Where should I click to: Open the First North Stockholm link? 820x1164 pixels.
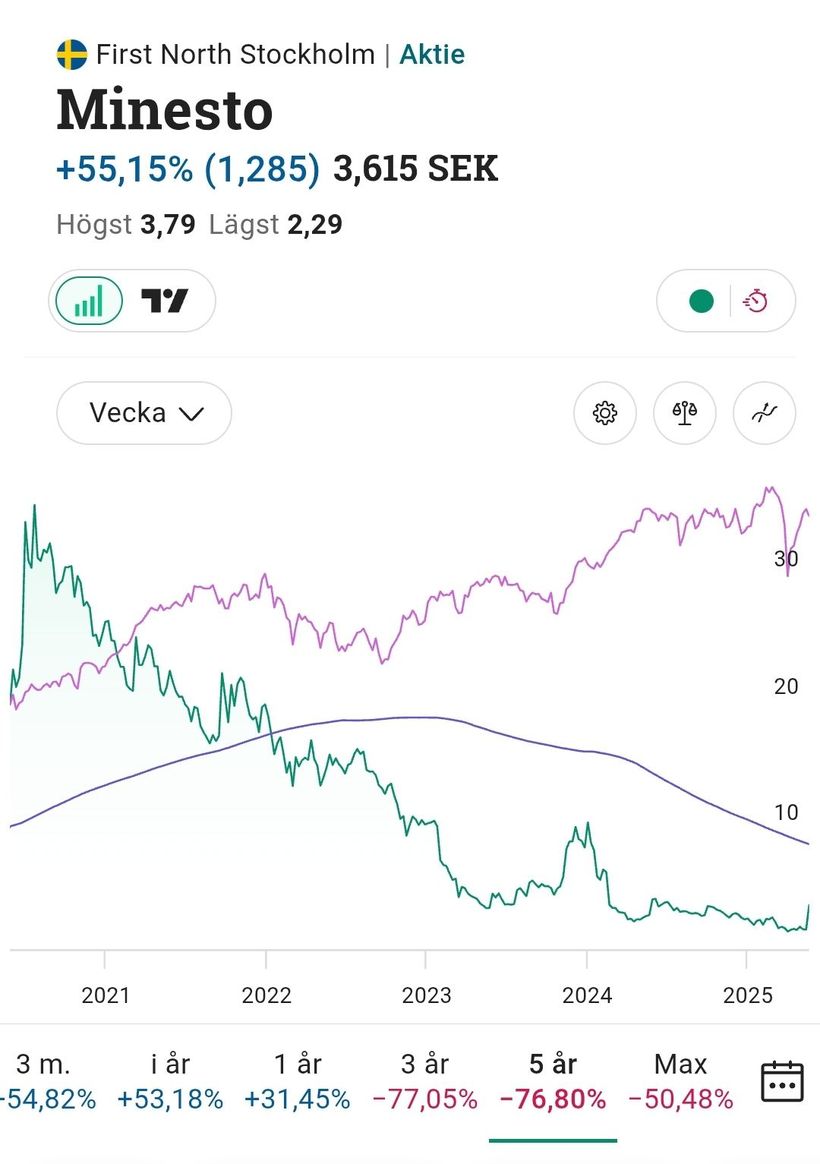tap(235, 54)
